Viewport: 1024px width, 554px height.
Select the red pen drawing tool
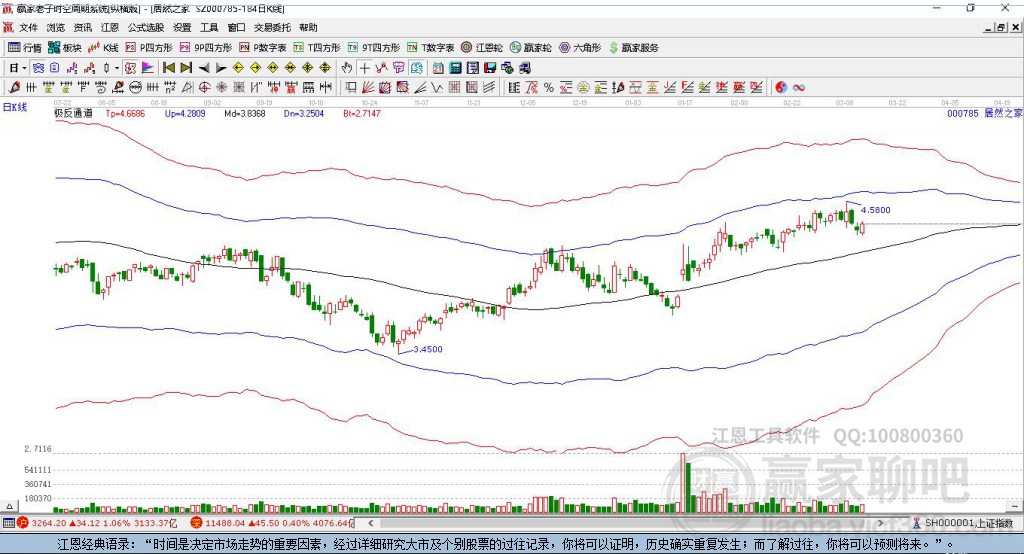(14, 88)
